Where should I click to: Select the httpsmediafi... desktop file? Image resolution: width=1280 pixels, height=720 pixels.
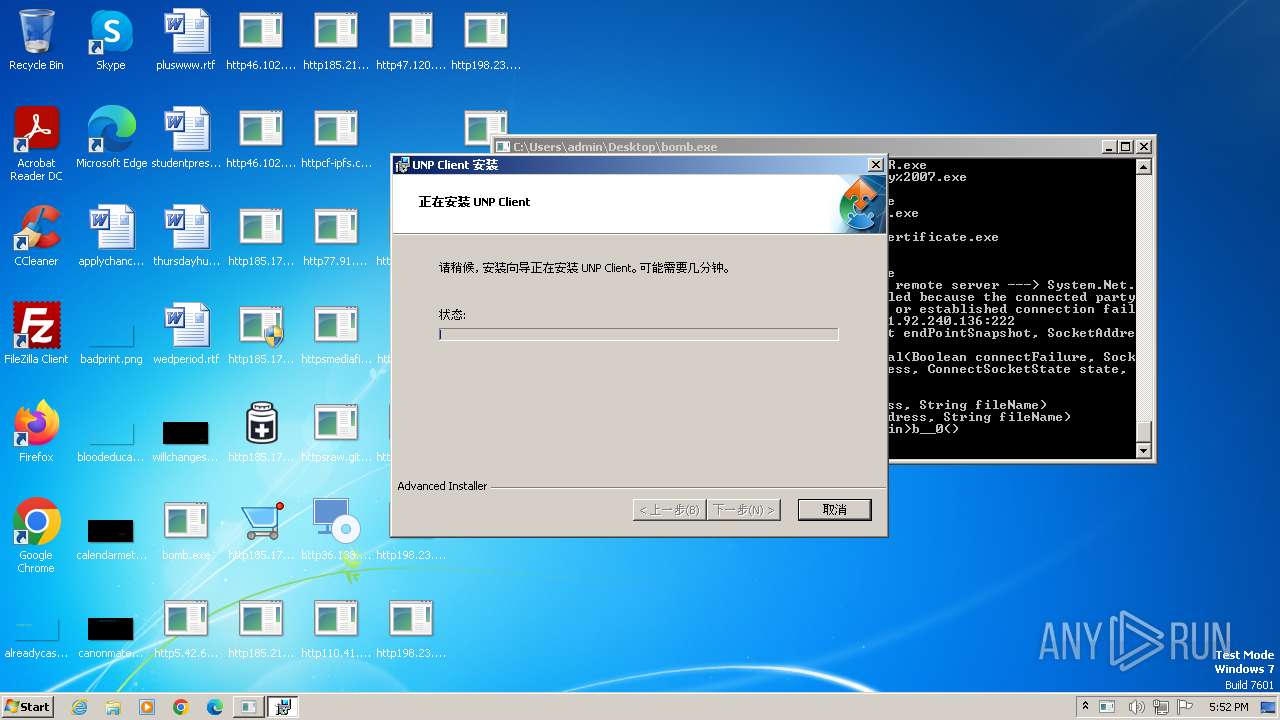point(336,334)
